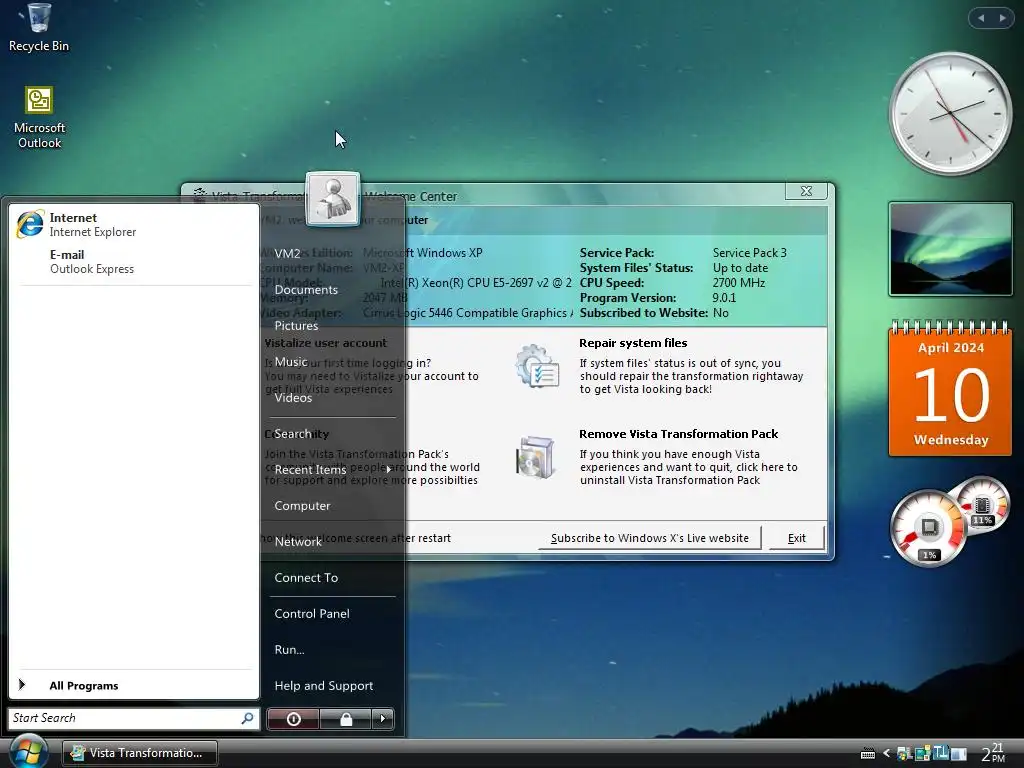Click sidebar previous gadget page arrow
The height and width of the screenshot is (768, 1024).
coord(981,18)
